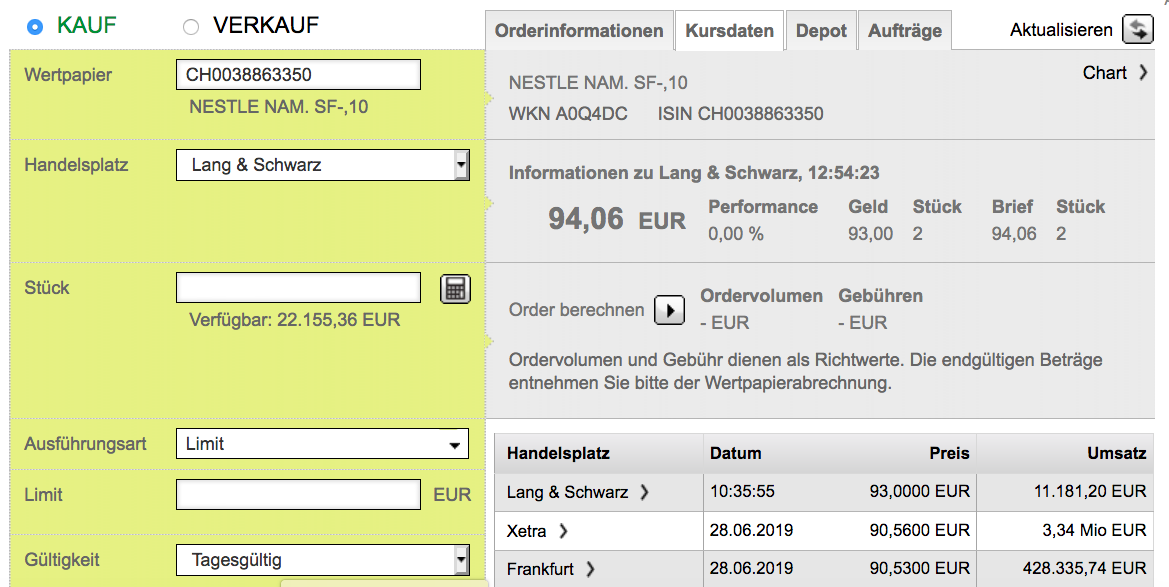The image size is (1169, 587).
Task: Click the calculator icon next to Stück
Action: coord(455,289)
